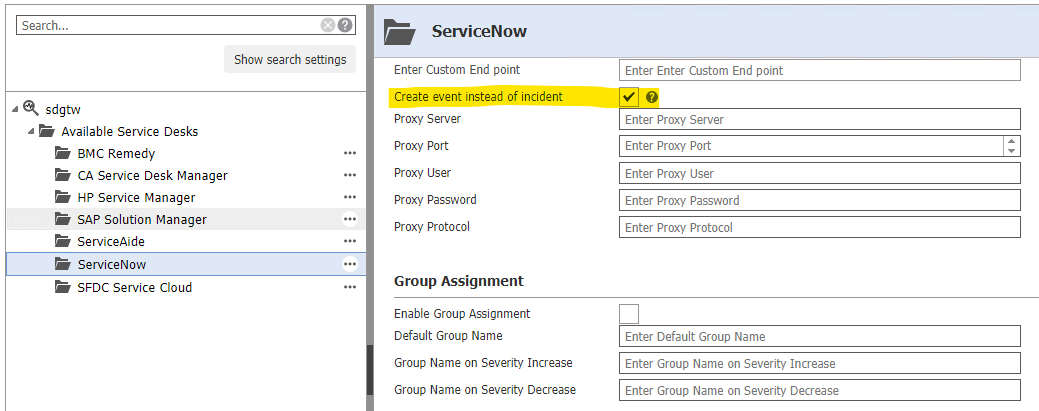The image size is (1039, 411).
Task: Click the Proxy Server input field
Action: (x=819, y=120)
